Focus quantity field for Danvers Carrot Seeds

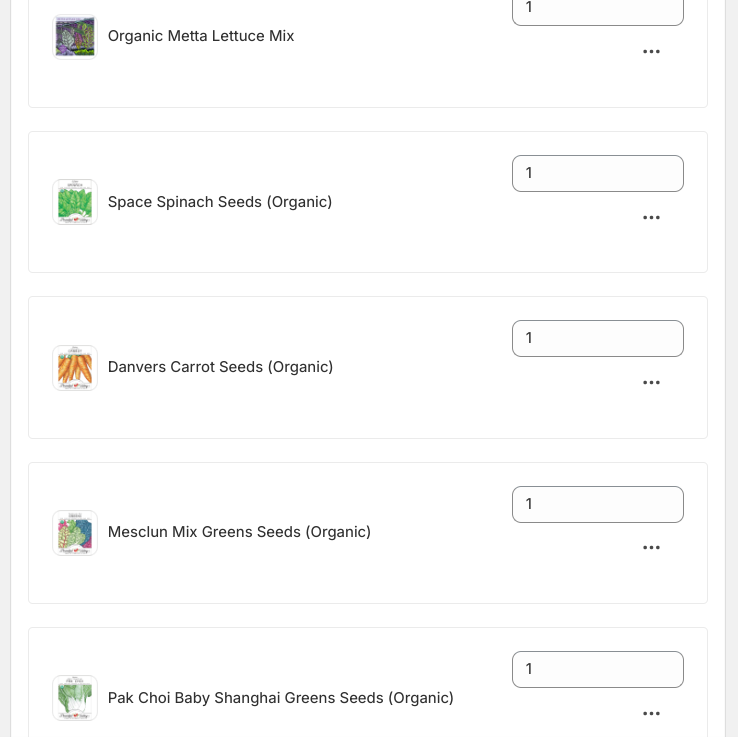pos(598,339)
